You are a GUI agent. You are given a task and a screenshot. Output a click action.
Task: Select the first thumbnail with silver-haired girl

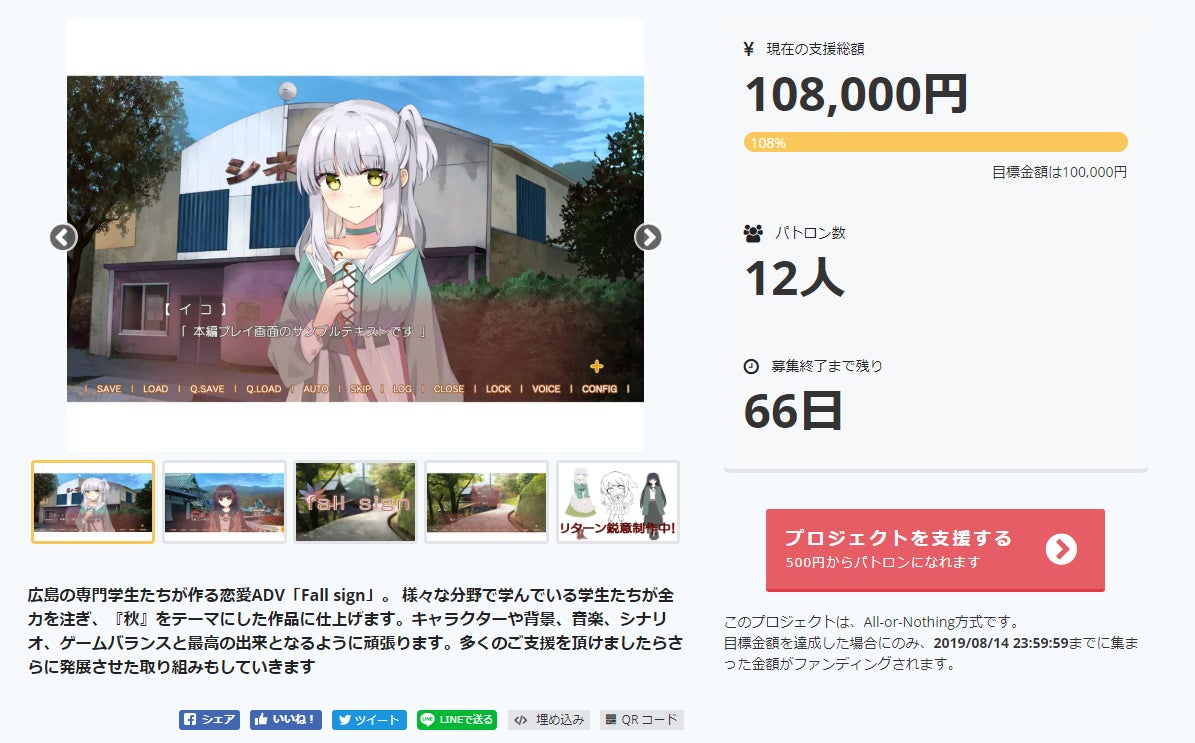tap(93, 502)
